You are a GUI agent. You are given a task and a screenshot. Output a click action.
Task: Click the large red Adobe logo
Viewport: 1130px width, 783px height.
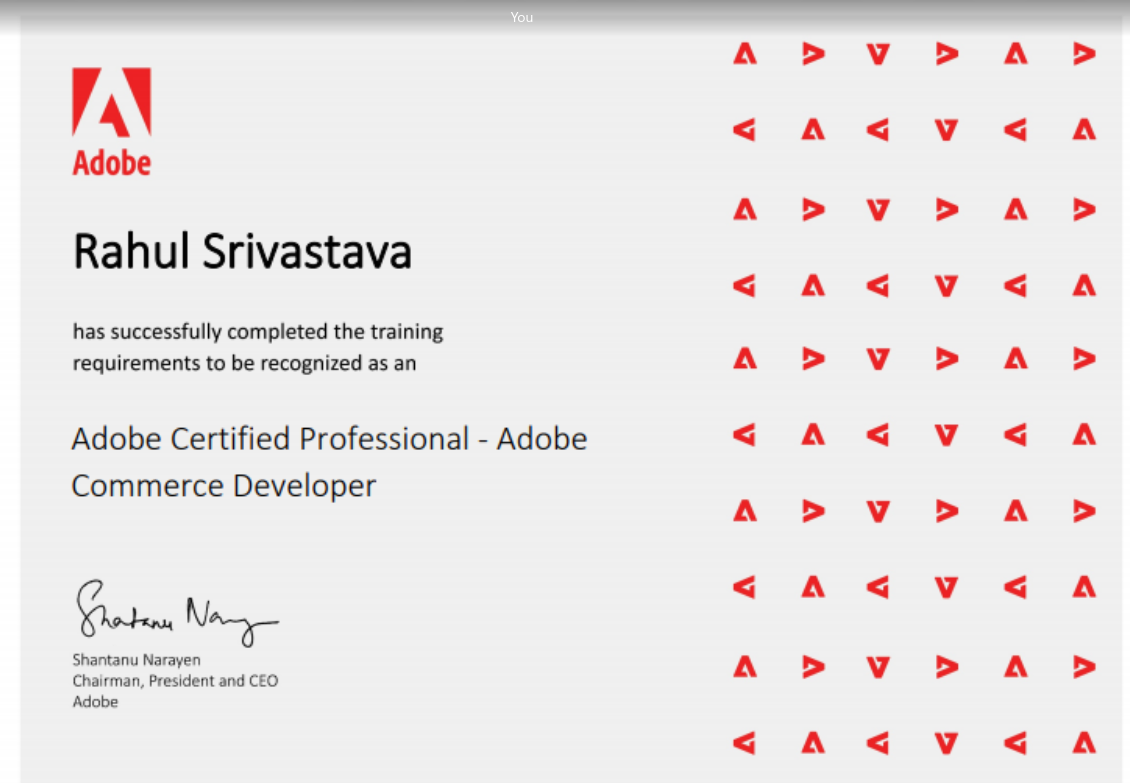[111, 102]
